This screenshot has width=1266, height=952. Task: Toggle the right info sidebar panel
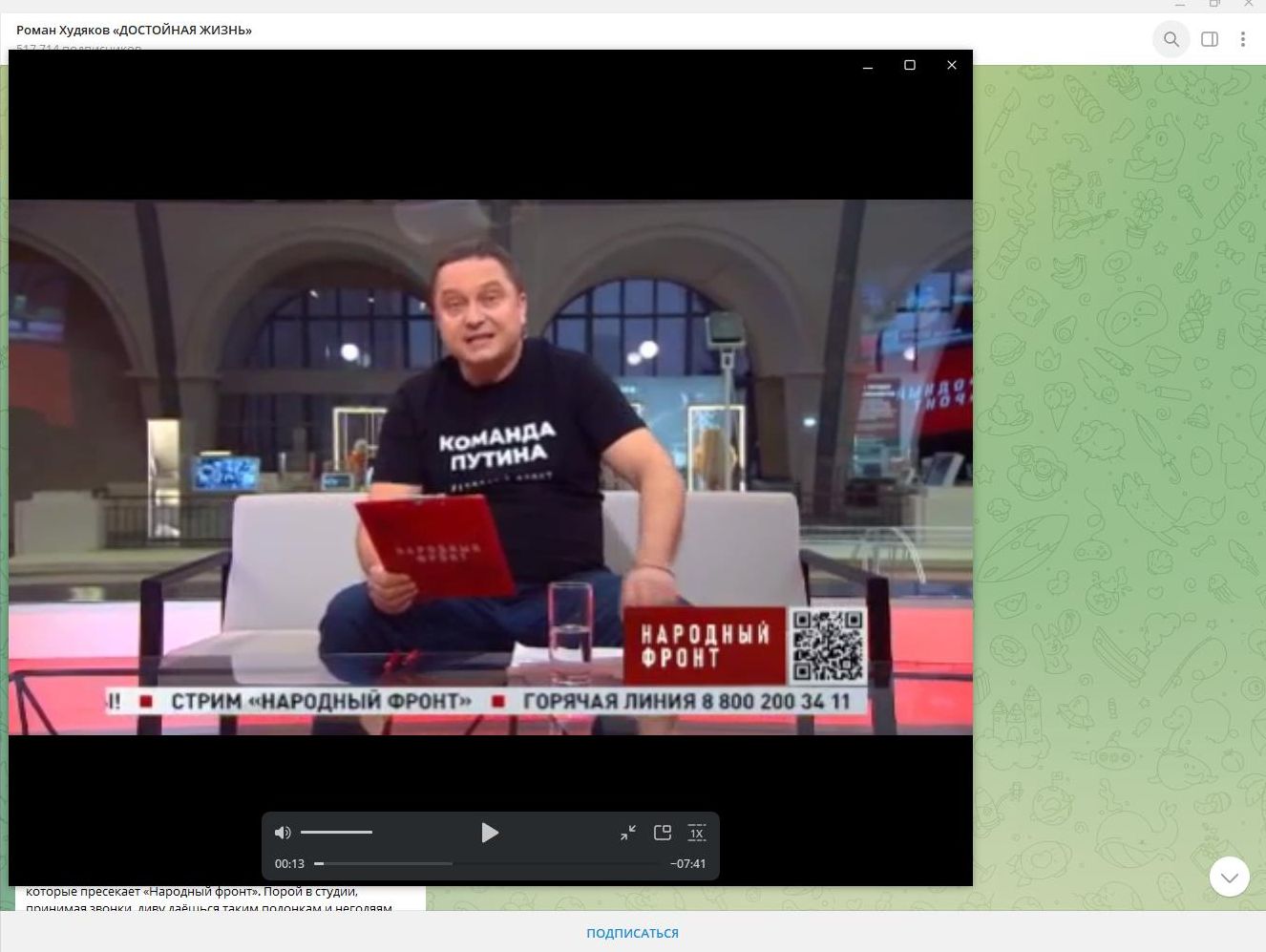(x=1209, y=39)
